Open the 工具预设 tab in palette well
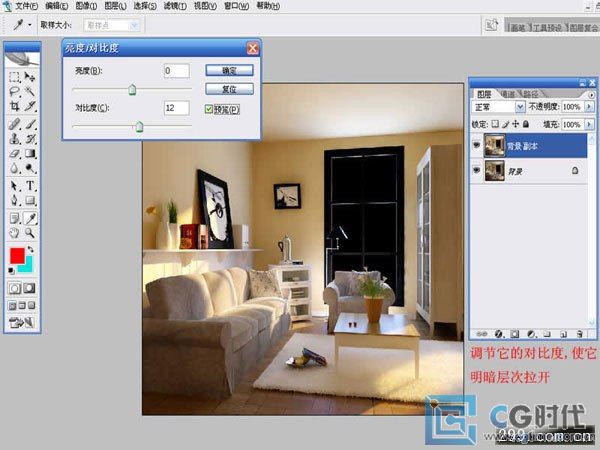600x450 pixels. pos(547,28)
